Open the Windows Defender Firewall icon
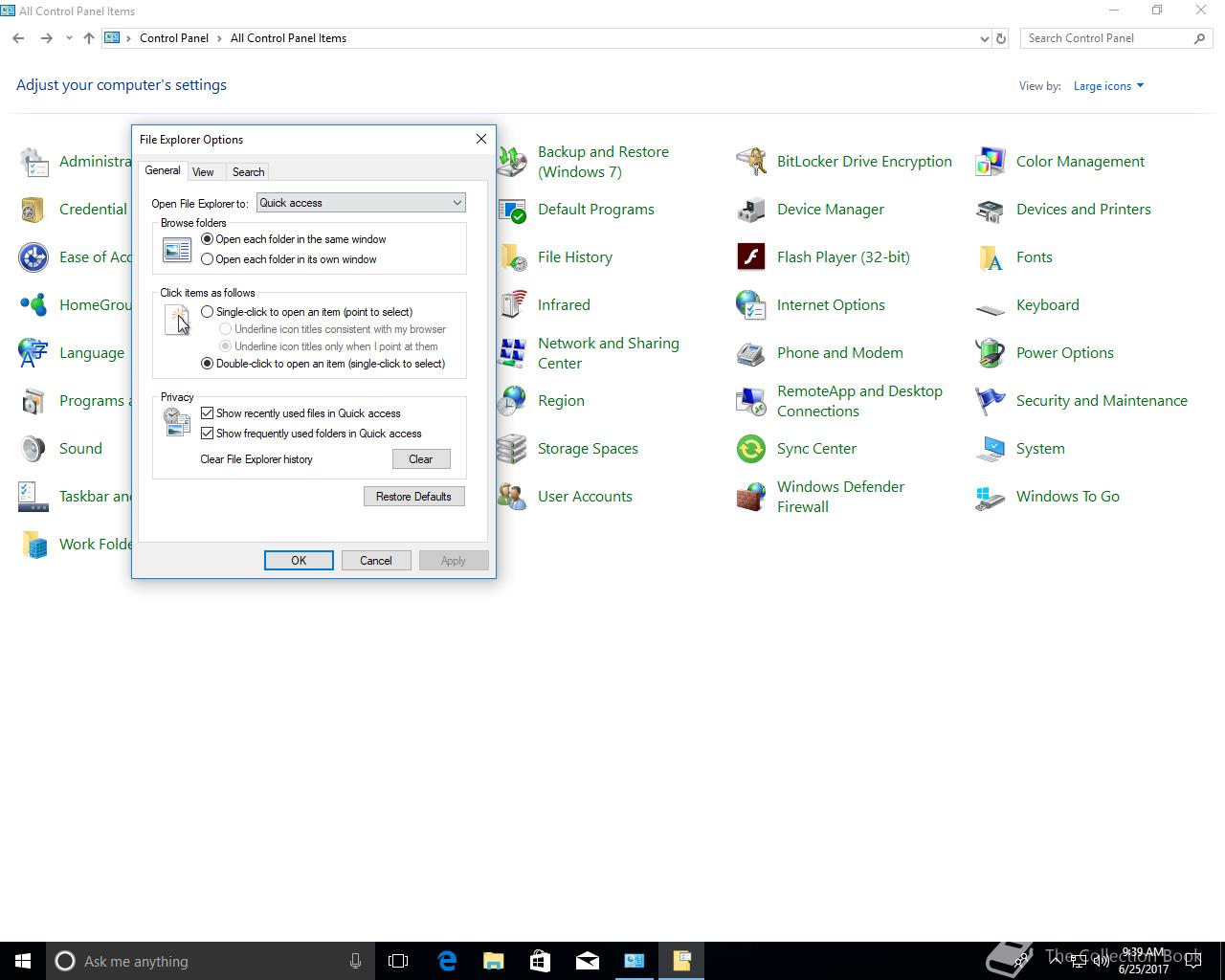1225x980 pixels. pyautogui.click(x=751, y=497)
